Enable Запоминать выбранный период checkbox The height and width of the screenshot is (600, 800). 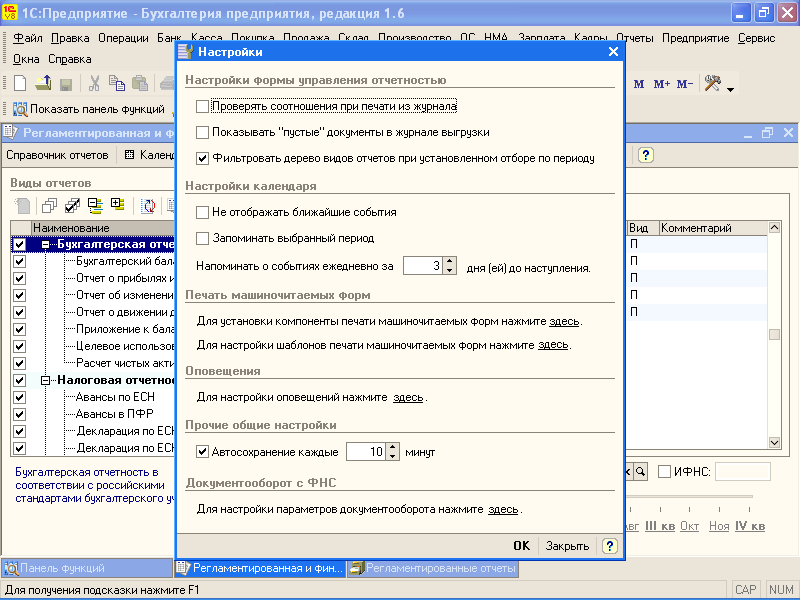(x=203, y=238)
